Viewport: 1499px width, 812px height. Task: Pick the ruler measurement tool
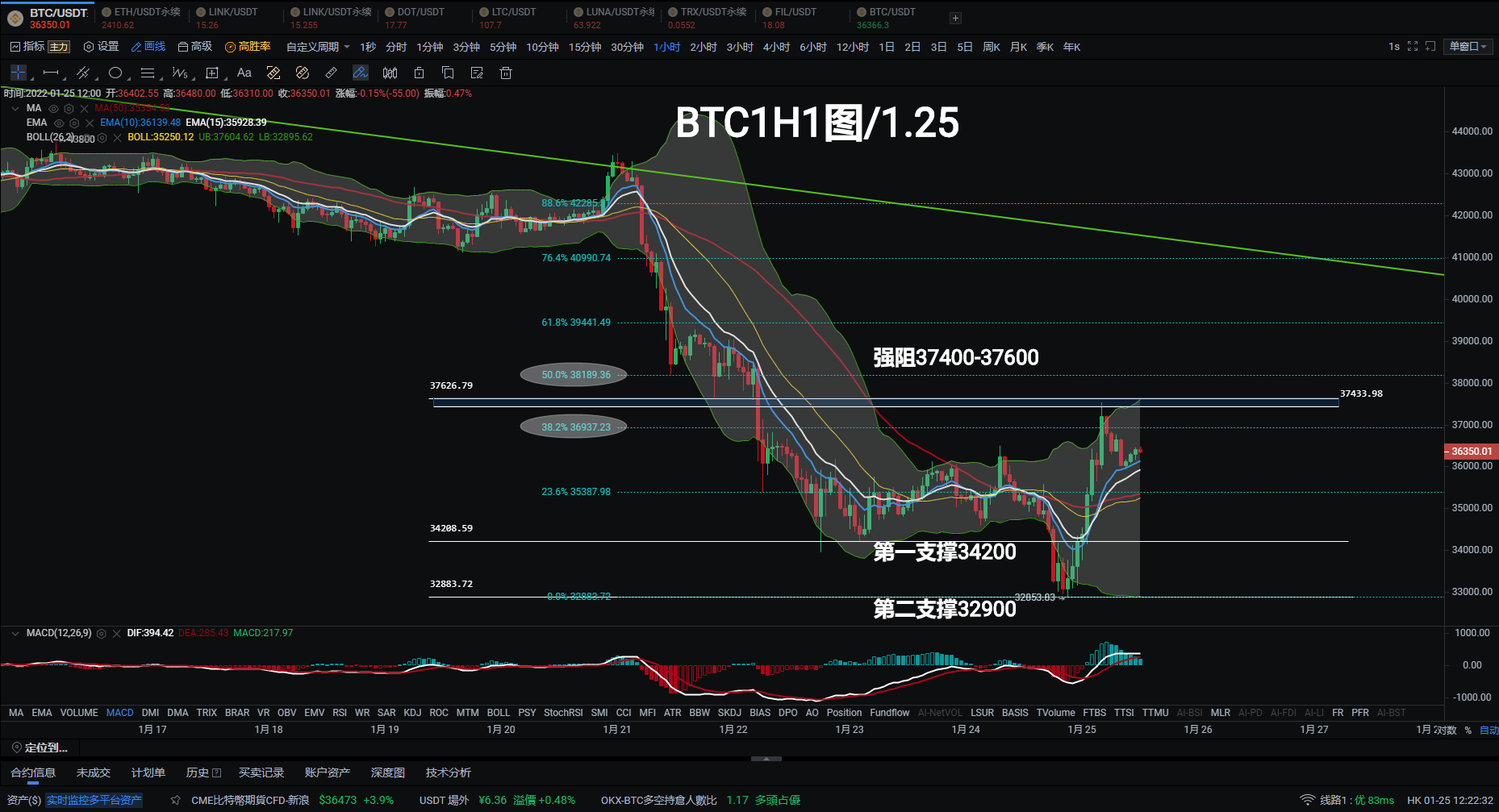[x=331, y=73]
